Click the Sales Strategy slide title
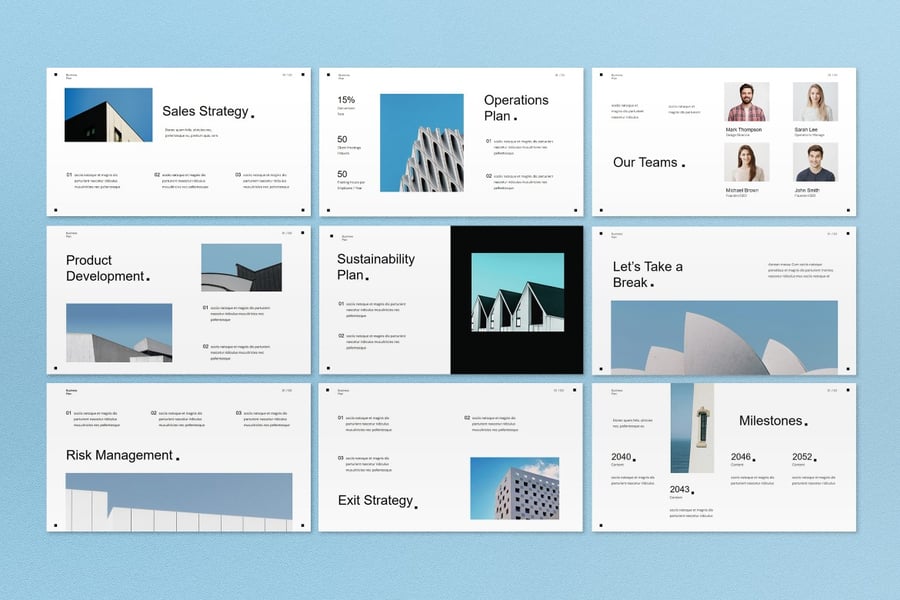900x600 pixels. click(x=205, y=112)
